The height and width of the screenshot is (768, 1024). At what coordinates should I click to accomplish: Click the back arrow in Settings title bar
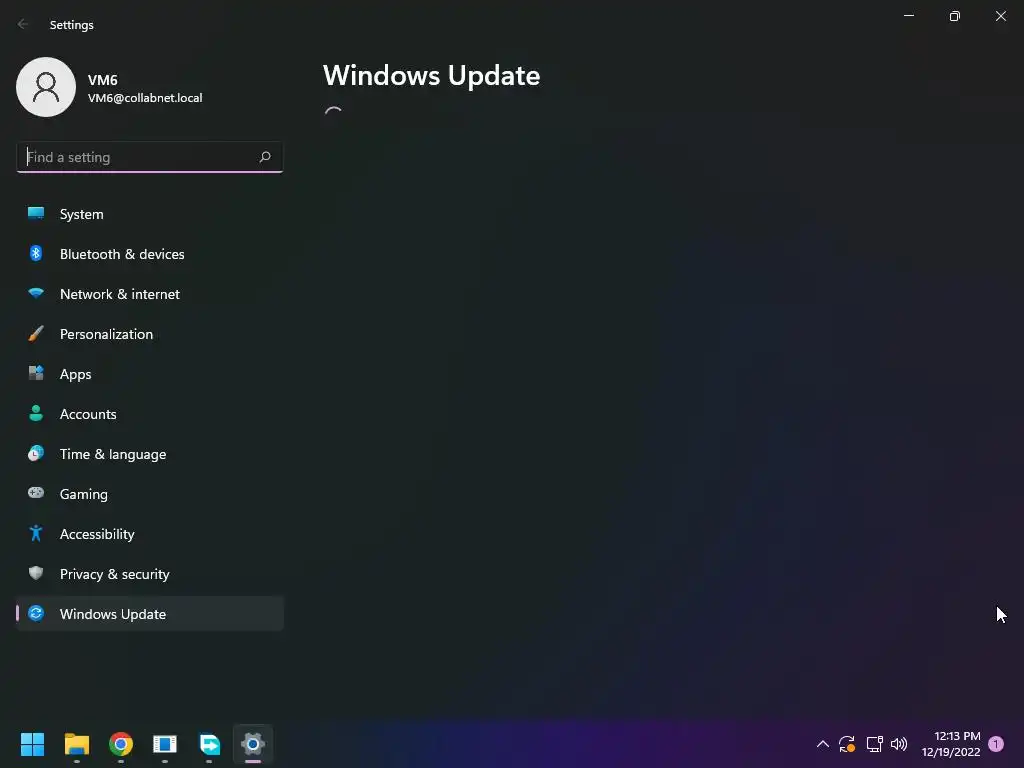click(23, 24)
